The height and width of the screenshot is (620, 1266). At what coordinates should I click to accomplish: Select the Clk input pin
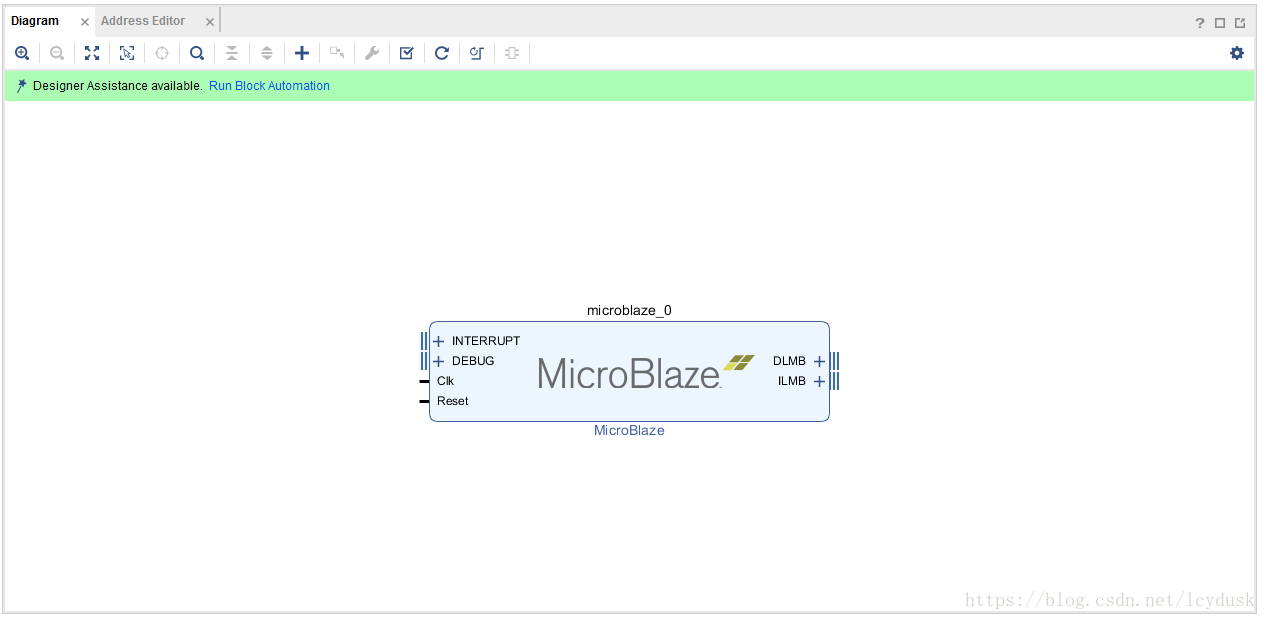(424, 381)
